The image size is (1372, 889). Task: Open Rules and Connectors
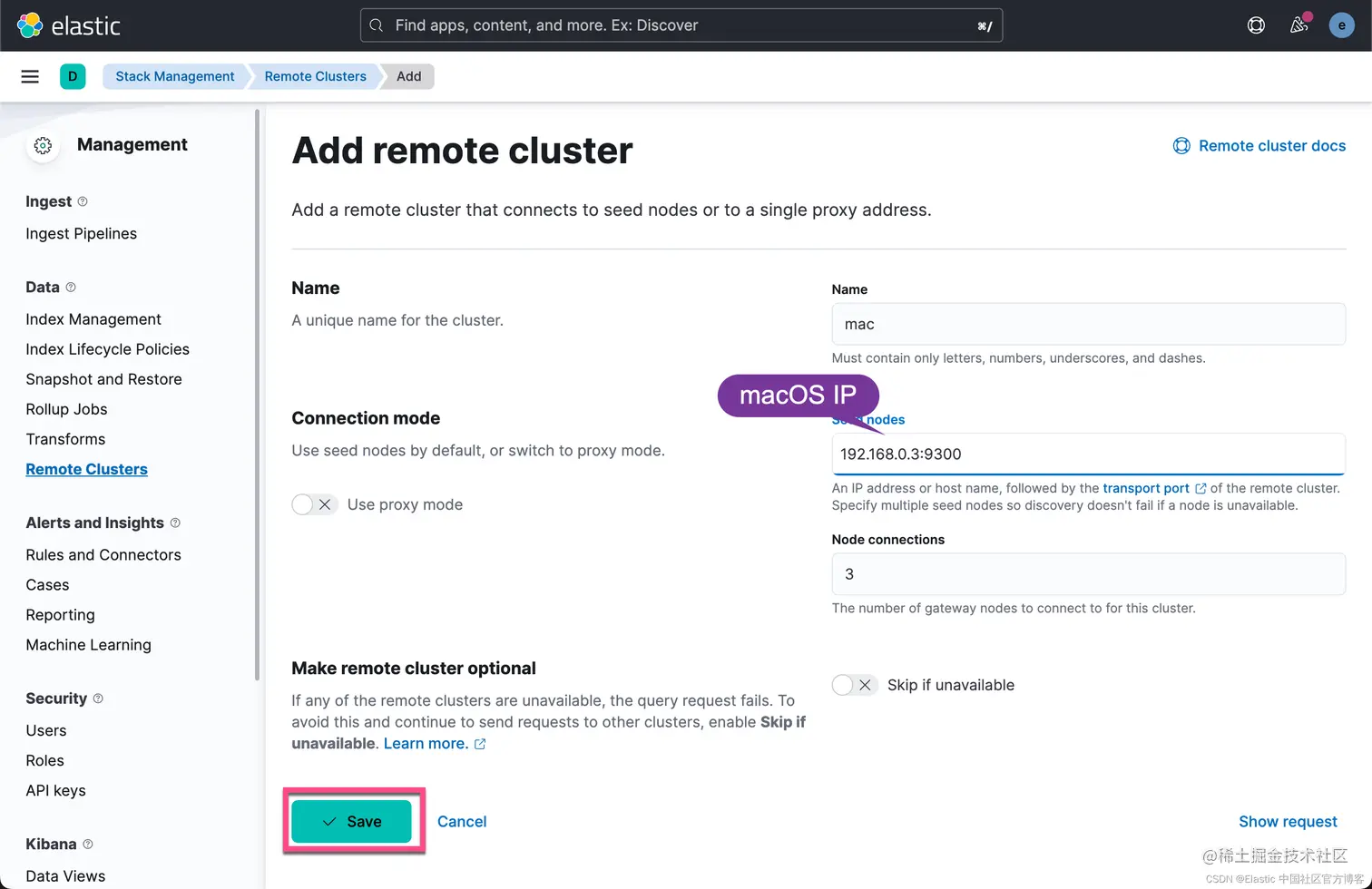tap(103, 555)
